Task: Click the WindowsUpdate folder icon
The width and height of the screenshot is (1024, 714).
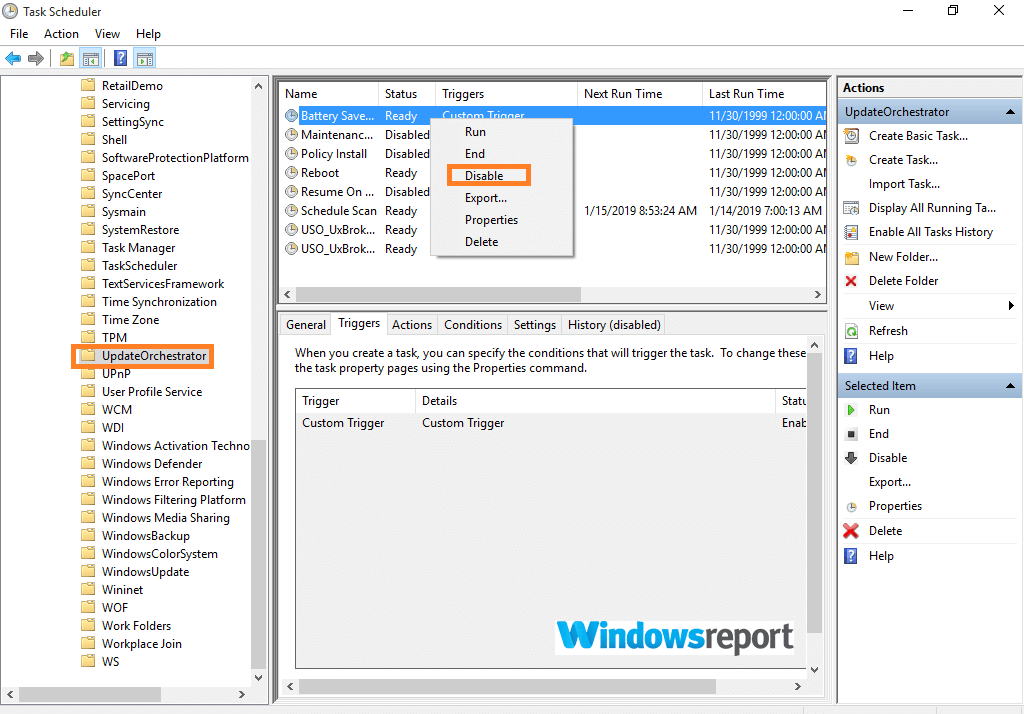Action: coord(88,572)
